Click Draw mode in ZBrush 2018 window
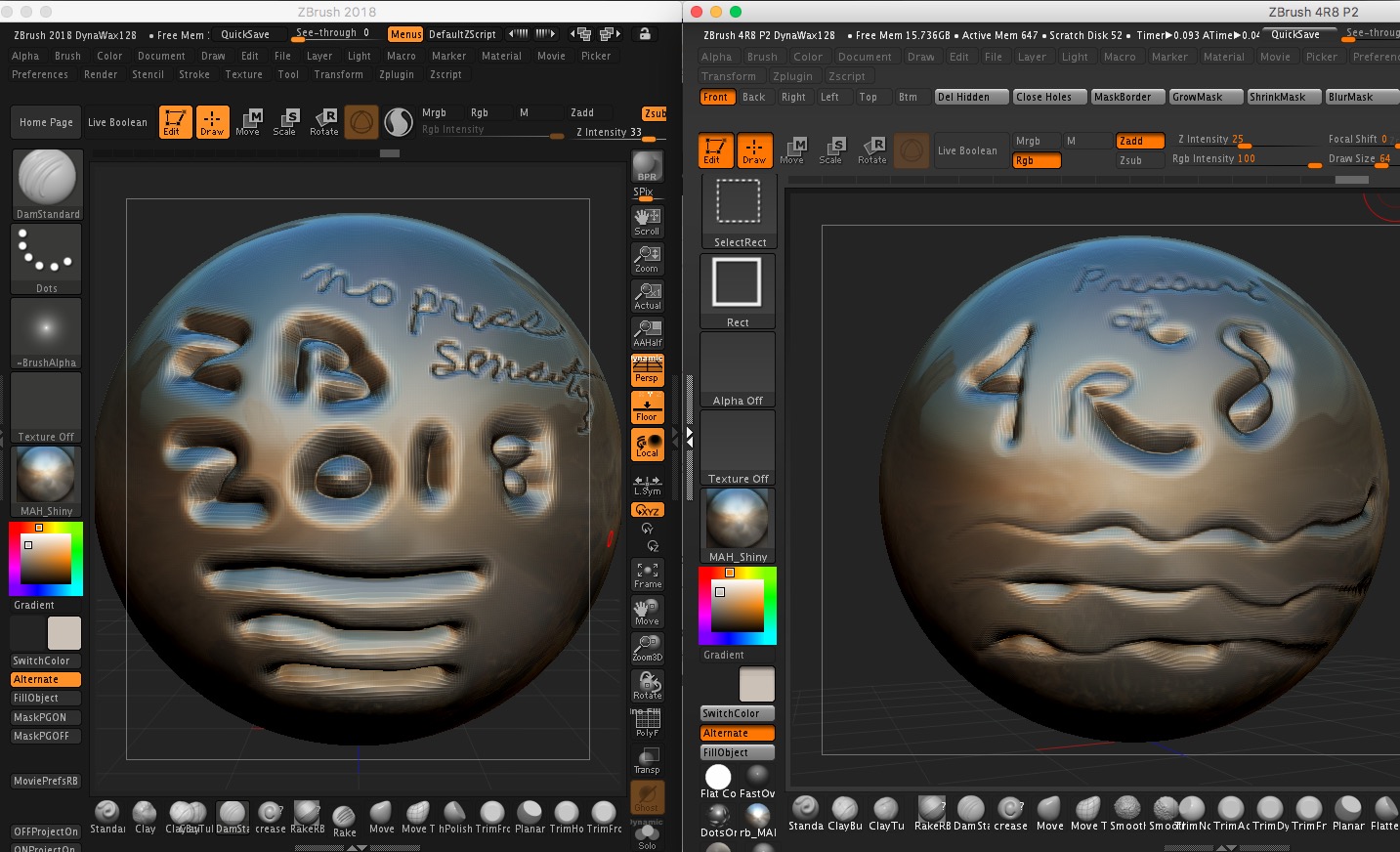The image size is (1400, 852). [213, 122]
